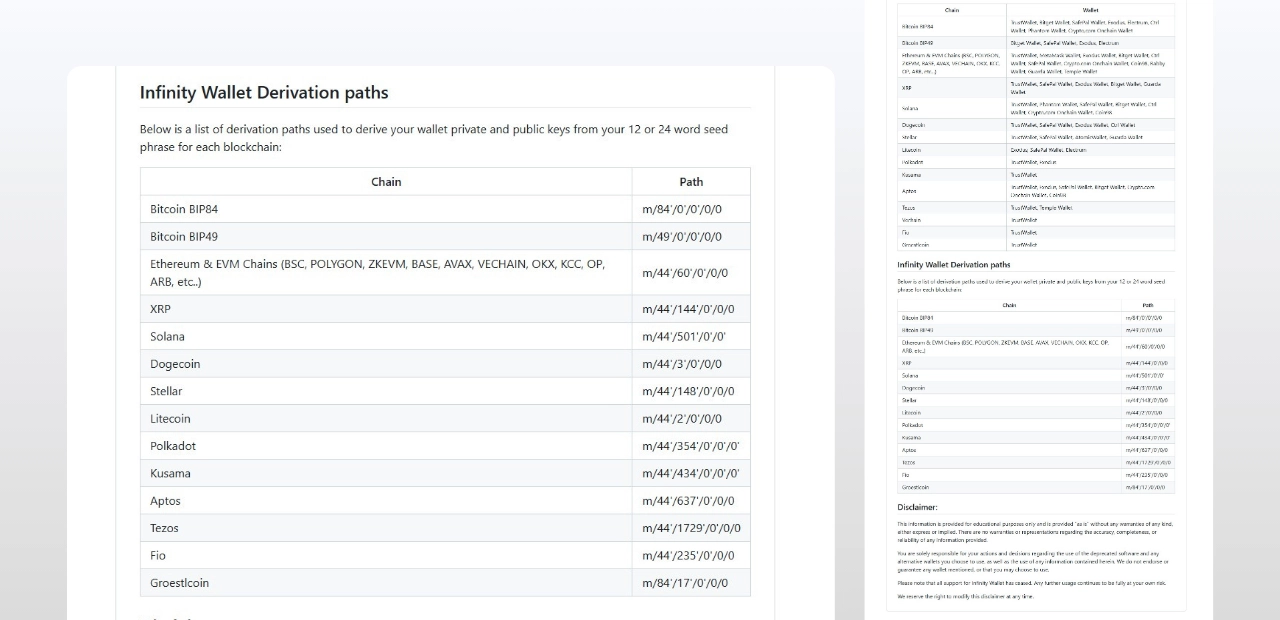
Task: Click "Kusama" chain cell in the main table
Action: [x=386, y=473]
